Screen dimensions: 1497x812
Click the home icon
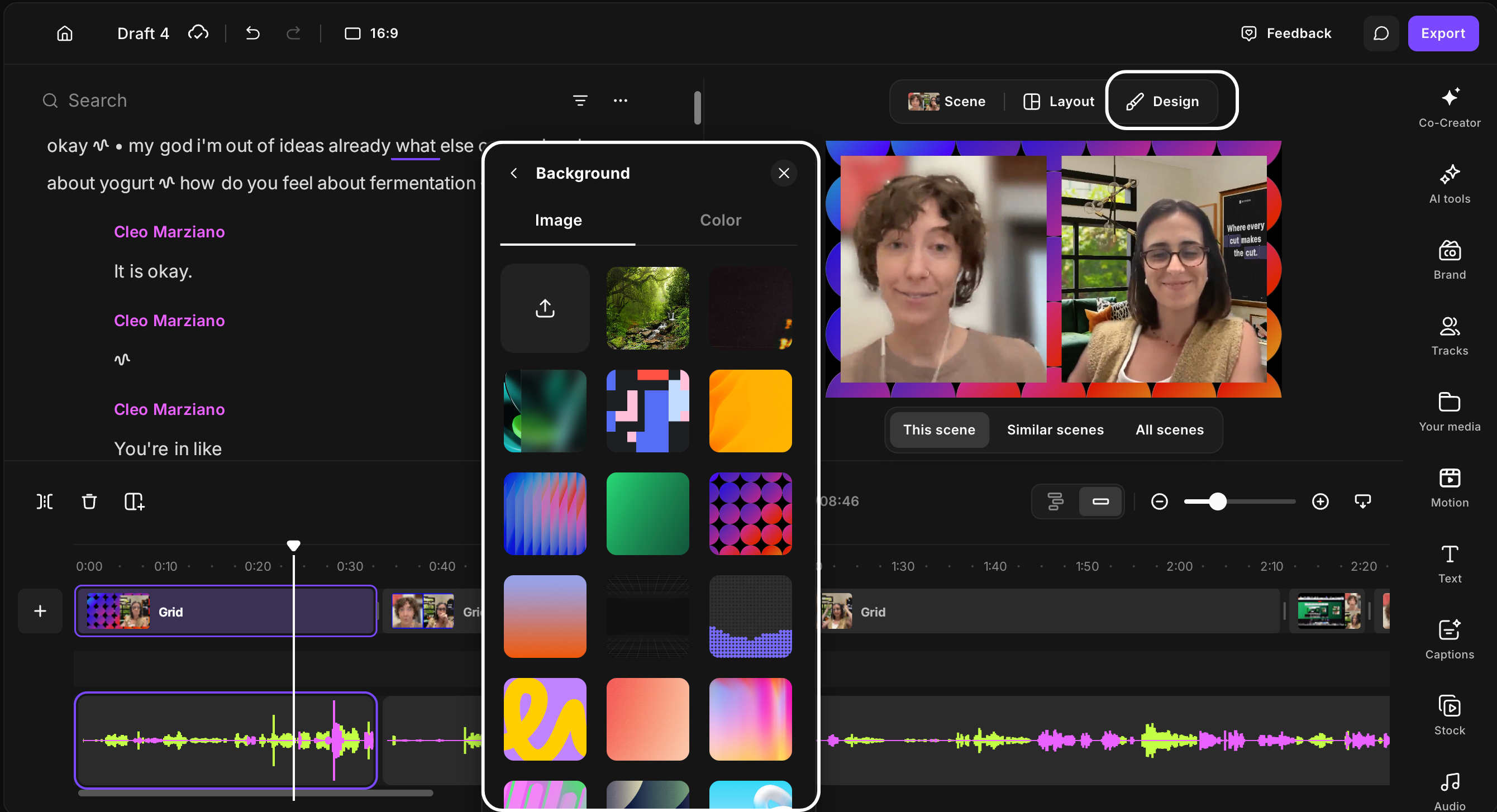click(x=64, y=33)
